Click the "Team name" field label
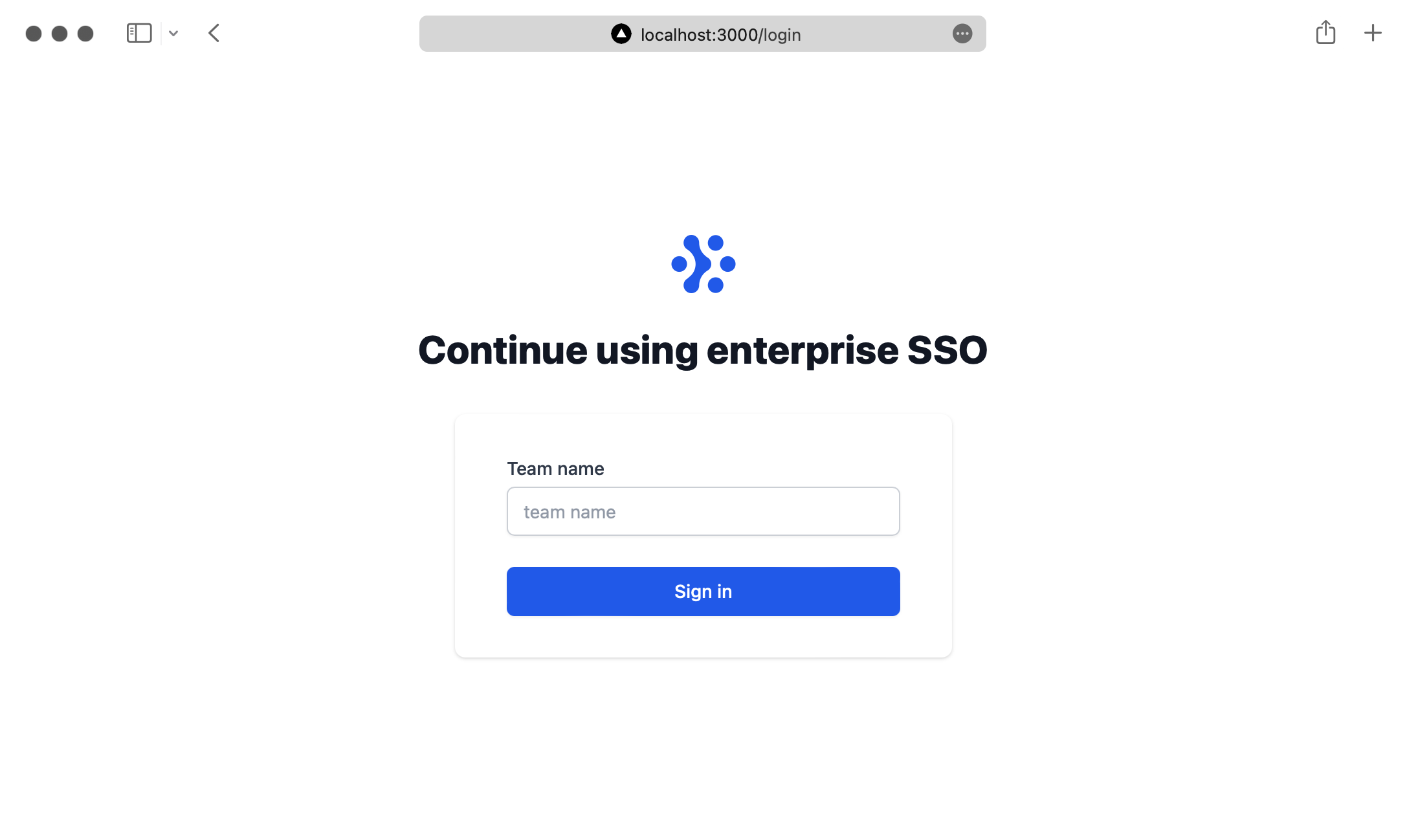Screen dimensions: 1407x840 [555, 469]
